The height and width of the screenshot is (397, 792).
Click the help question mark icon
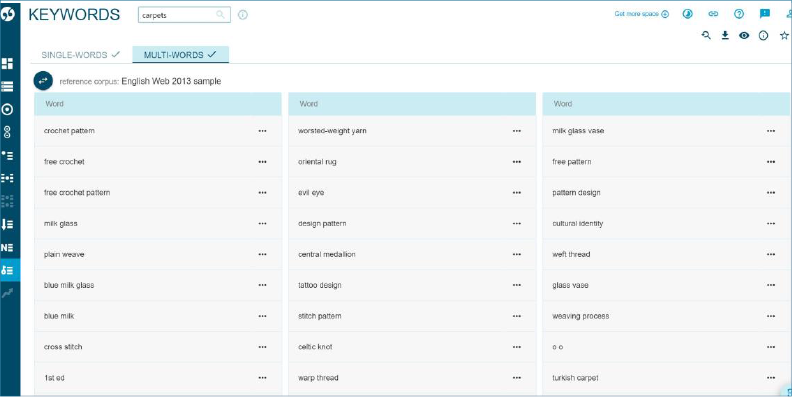[x=739, y=14]
